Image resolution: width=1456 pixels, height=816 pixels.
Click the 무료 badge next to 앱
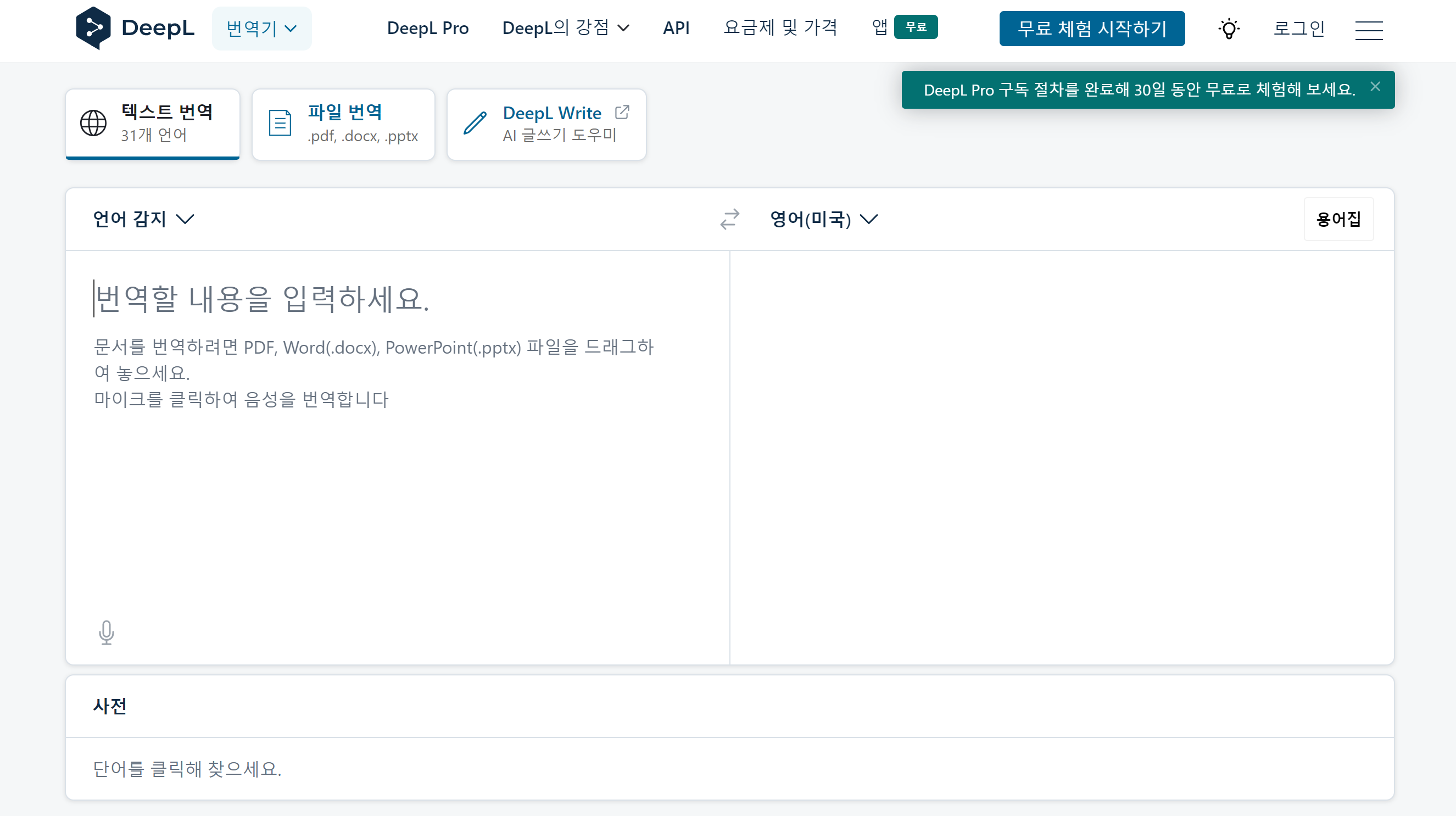916,27
